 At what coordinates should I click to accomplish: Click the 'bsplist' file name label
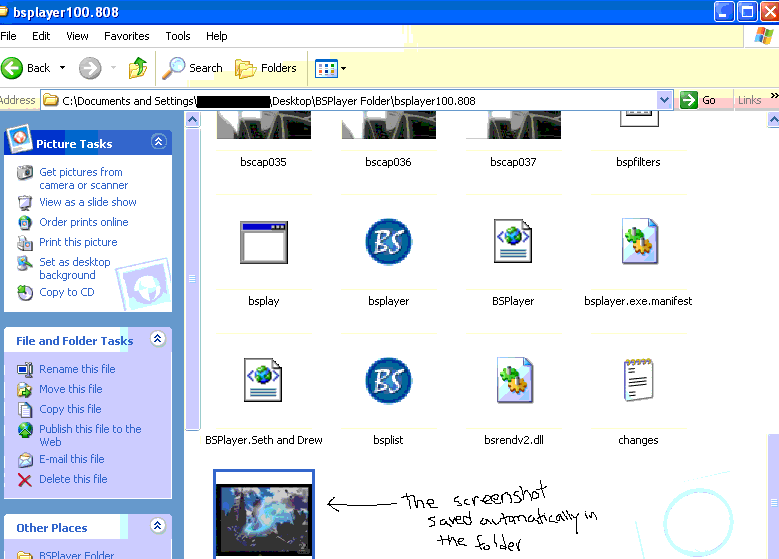[389, 440]
